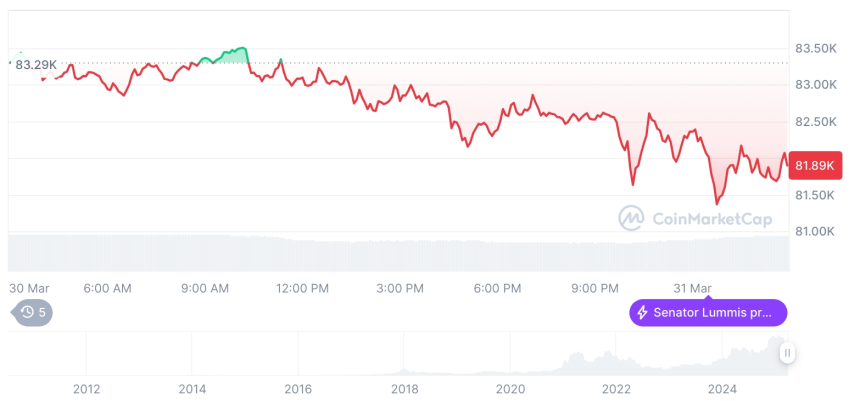The height and width of the screenshot is (401, 860).
Task: Click the 30 Mar date label
Action: click(30, 288)
